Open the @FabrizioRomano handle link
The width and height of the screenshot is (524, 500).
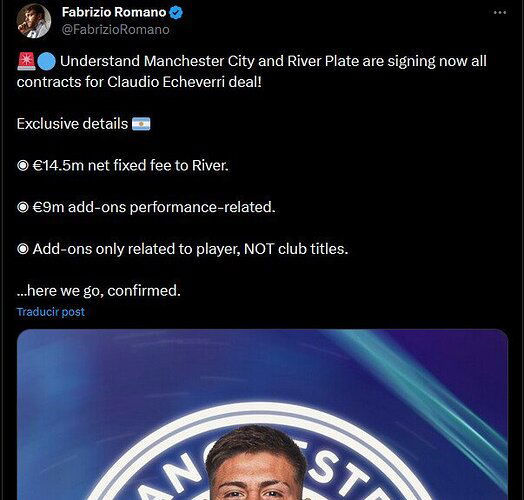(x=116, y=29)
